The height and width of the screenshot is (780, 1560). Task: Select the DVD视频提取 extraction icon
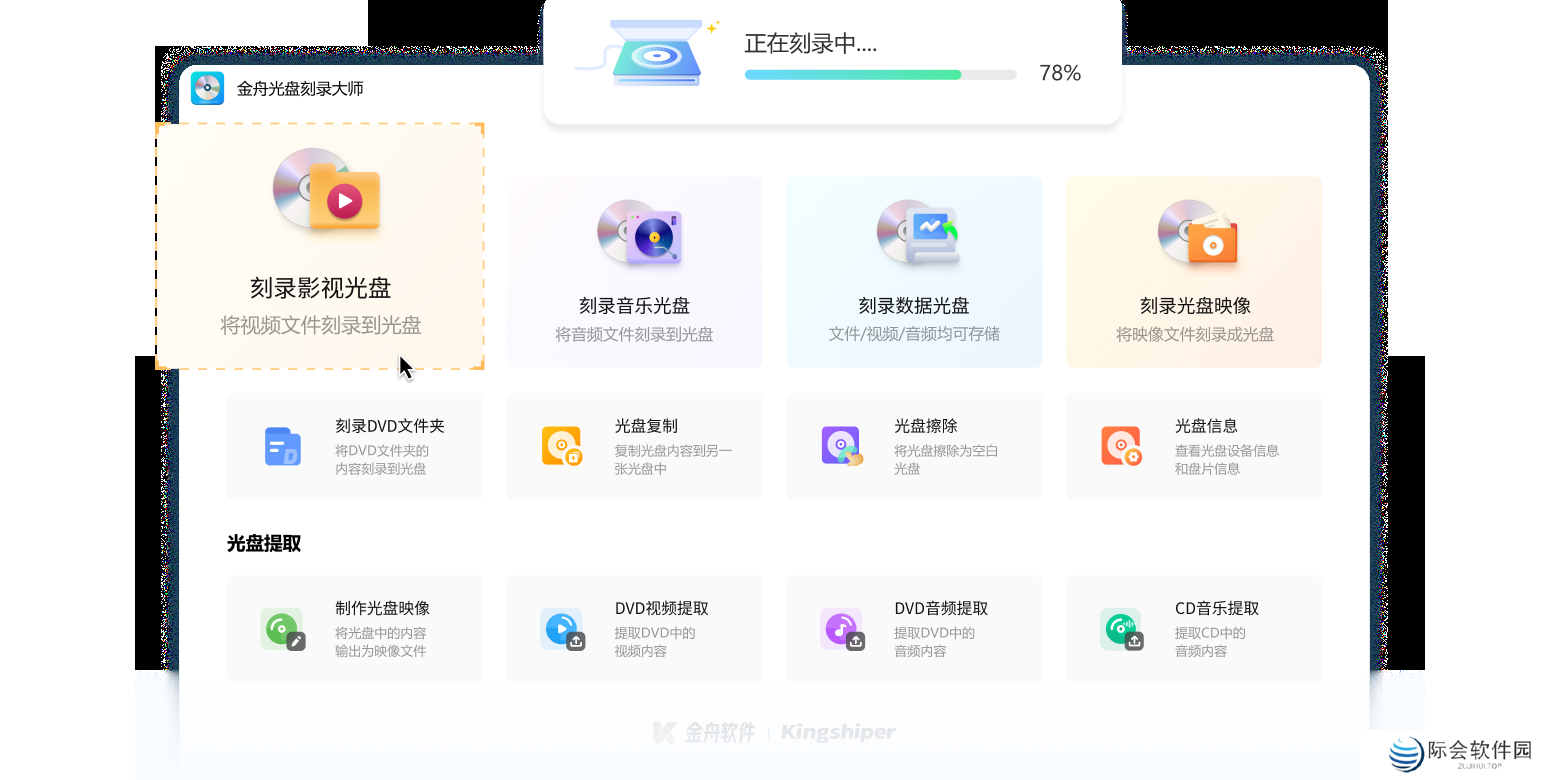pos(562,629)
